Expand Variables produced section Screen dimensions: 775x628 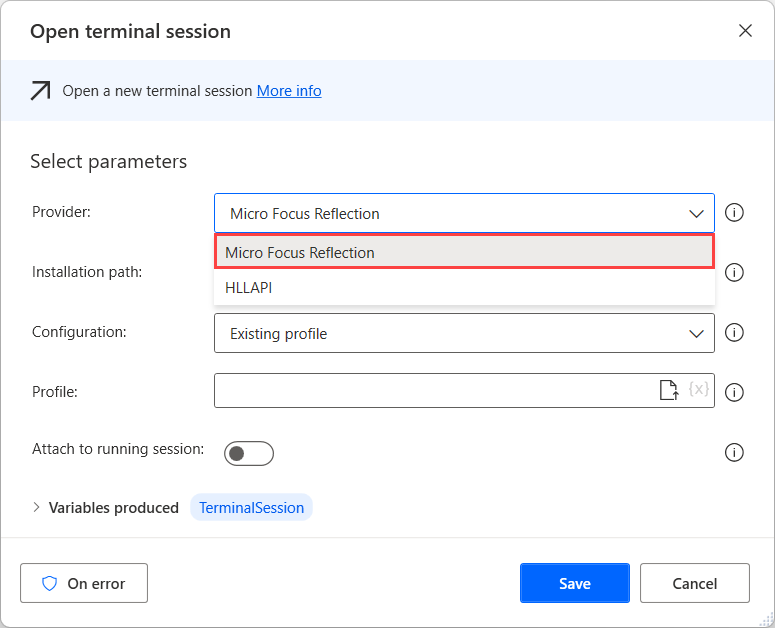[x=36, y=507]
